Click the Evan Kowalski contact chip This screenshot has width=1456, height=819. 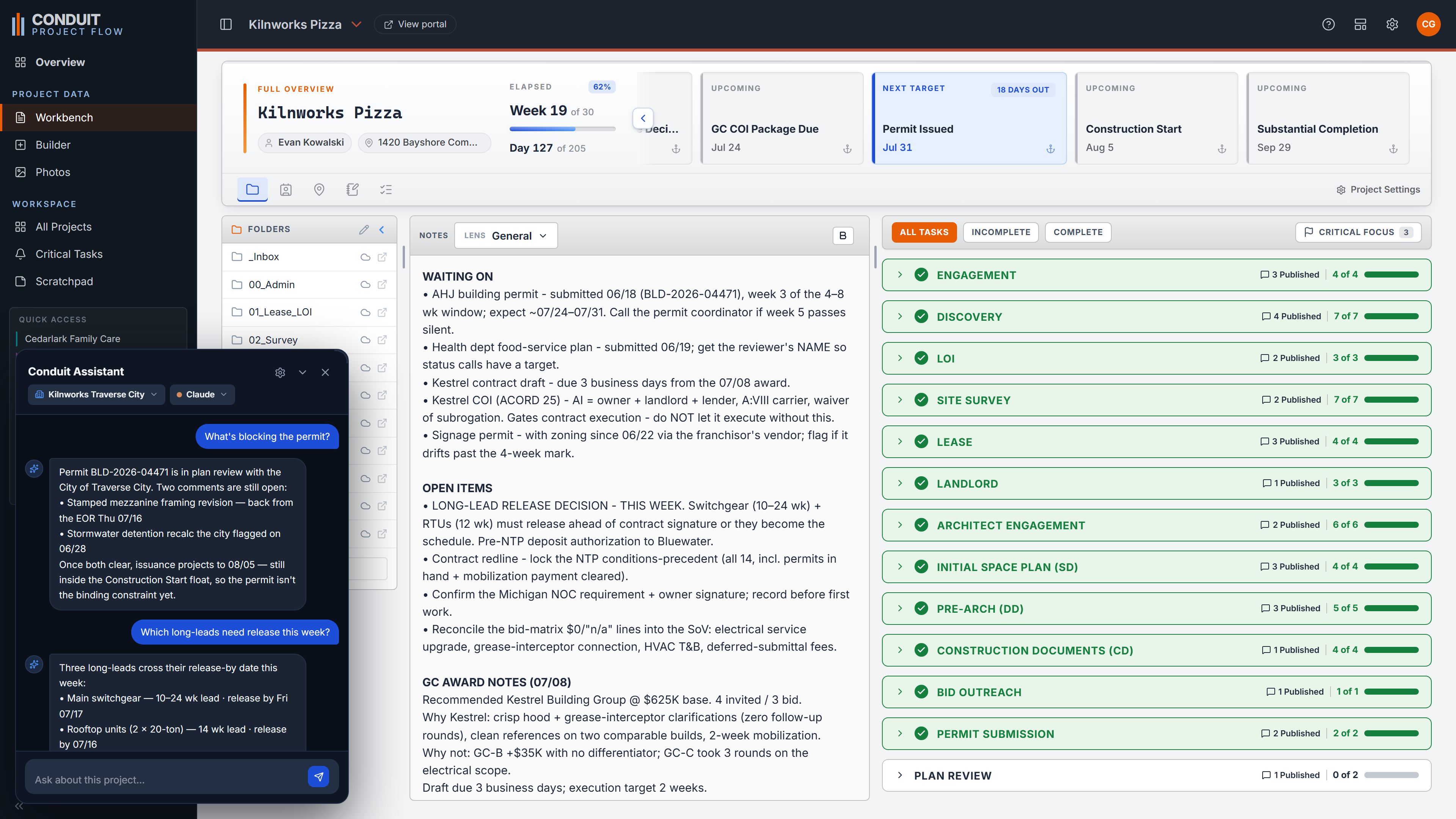click(x=304, y=143)
